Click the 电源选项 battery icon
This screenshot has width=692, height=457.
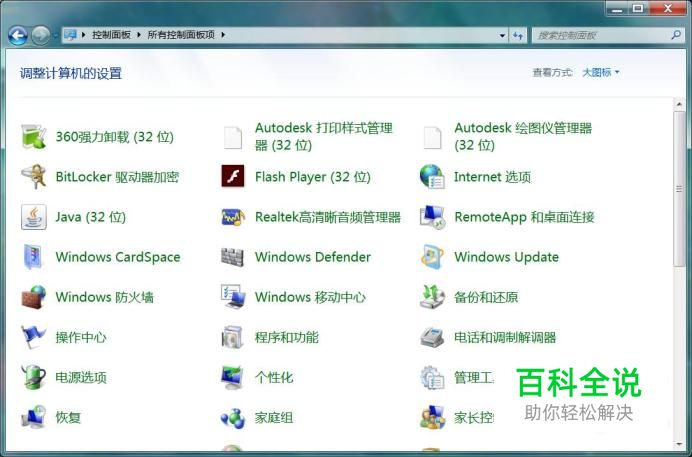click(34, 377)
